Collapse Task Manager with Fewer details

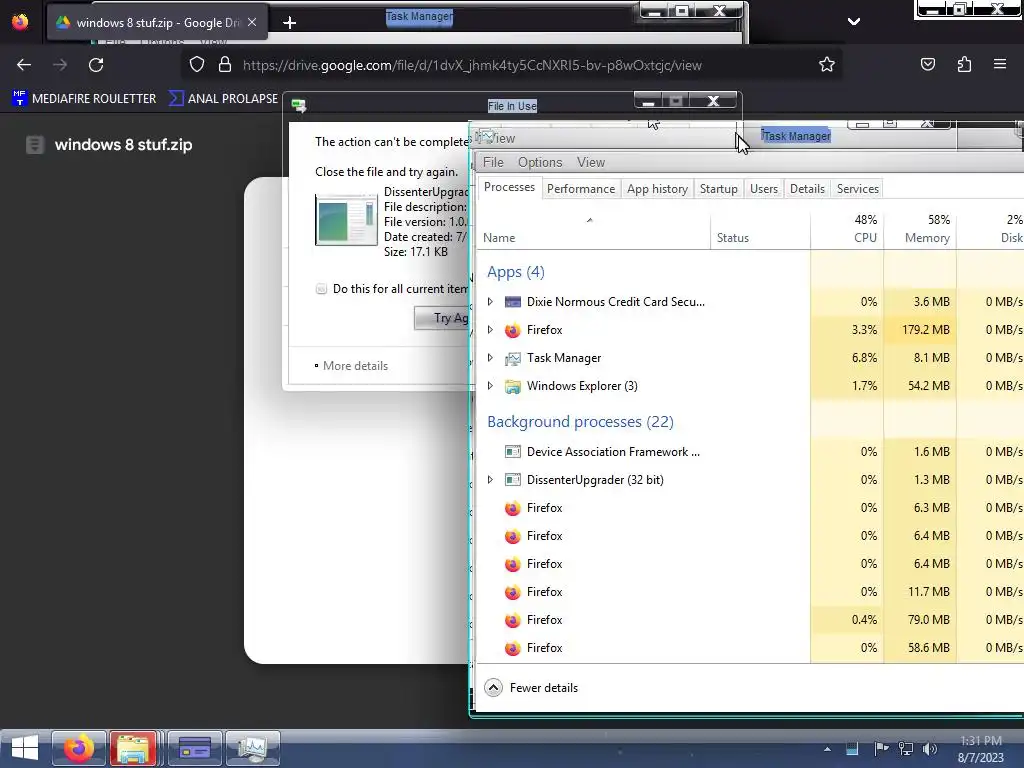coord(531,688)
